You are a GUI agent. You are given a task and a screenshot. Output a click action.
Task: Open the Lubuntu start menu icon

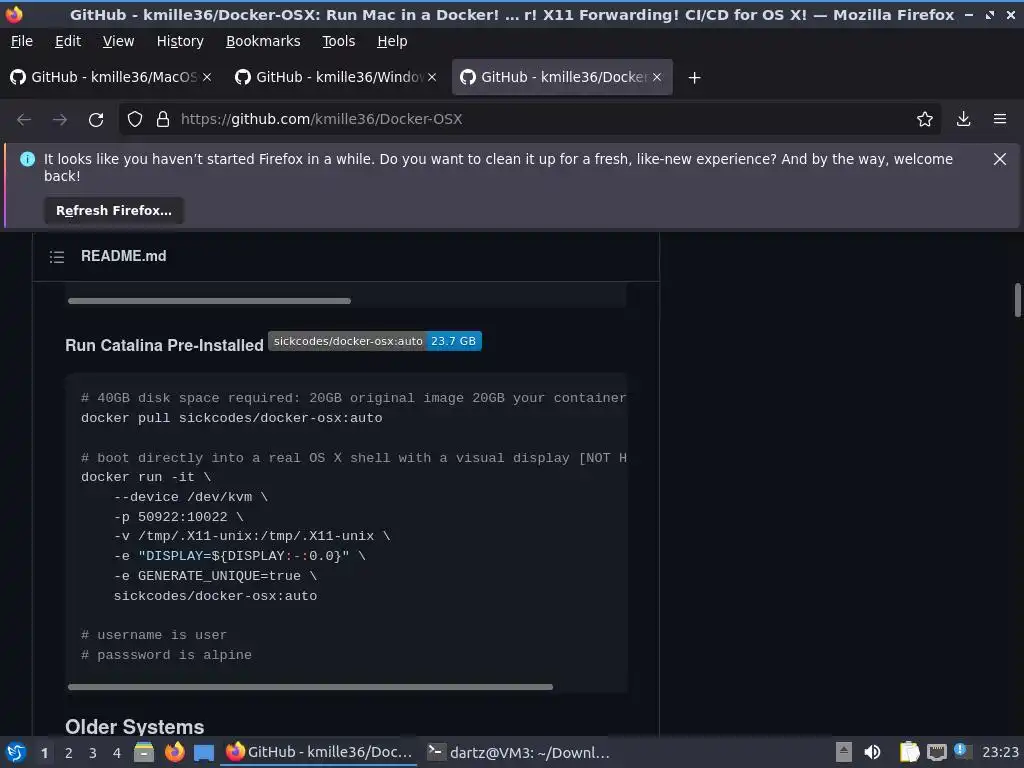(16, 753)
